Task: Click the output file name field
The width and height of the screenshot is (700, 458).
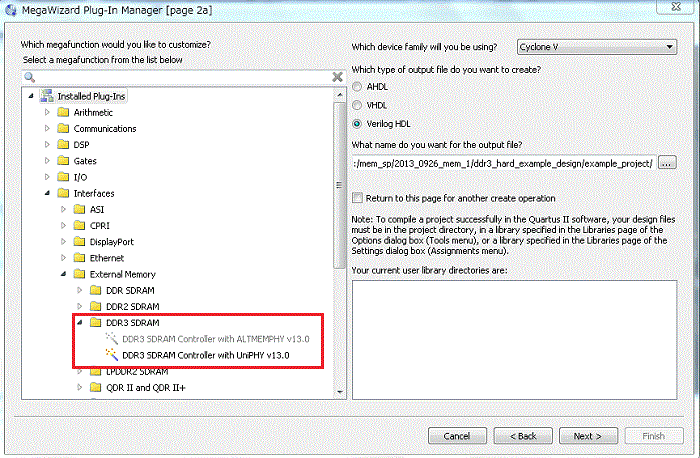Action: pos(503,163)
